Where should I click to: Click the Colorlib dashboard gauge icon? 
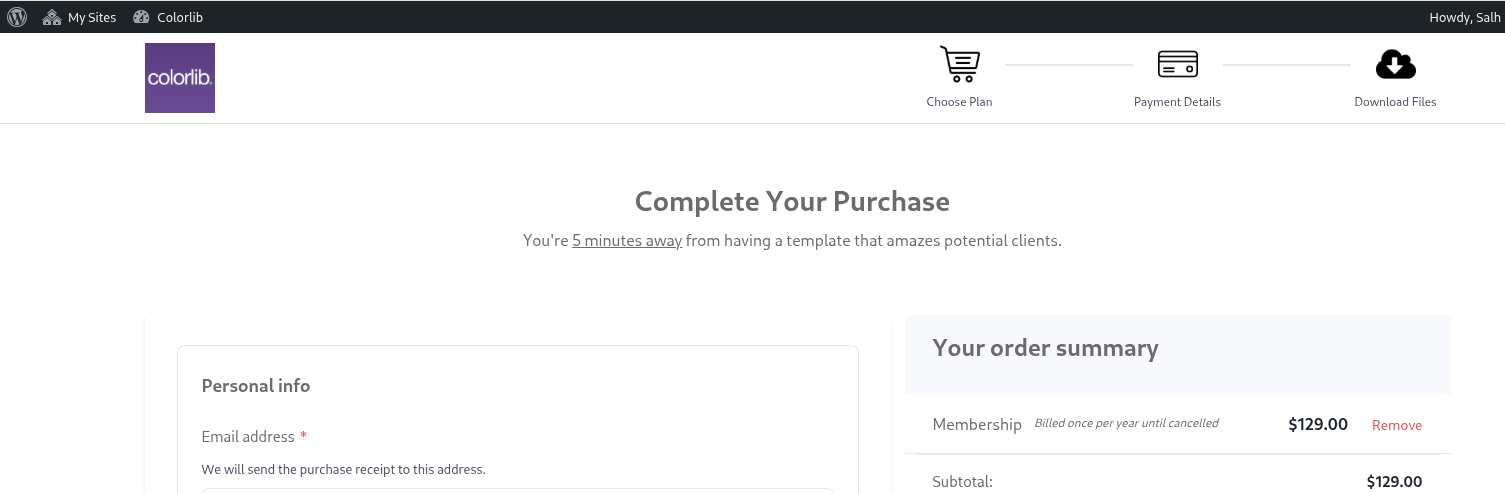tap(141, 17)
